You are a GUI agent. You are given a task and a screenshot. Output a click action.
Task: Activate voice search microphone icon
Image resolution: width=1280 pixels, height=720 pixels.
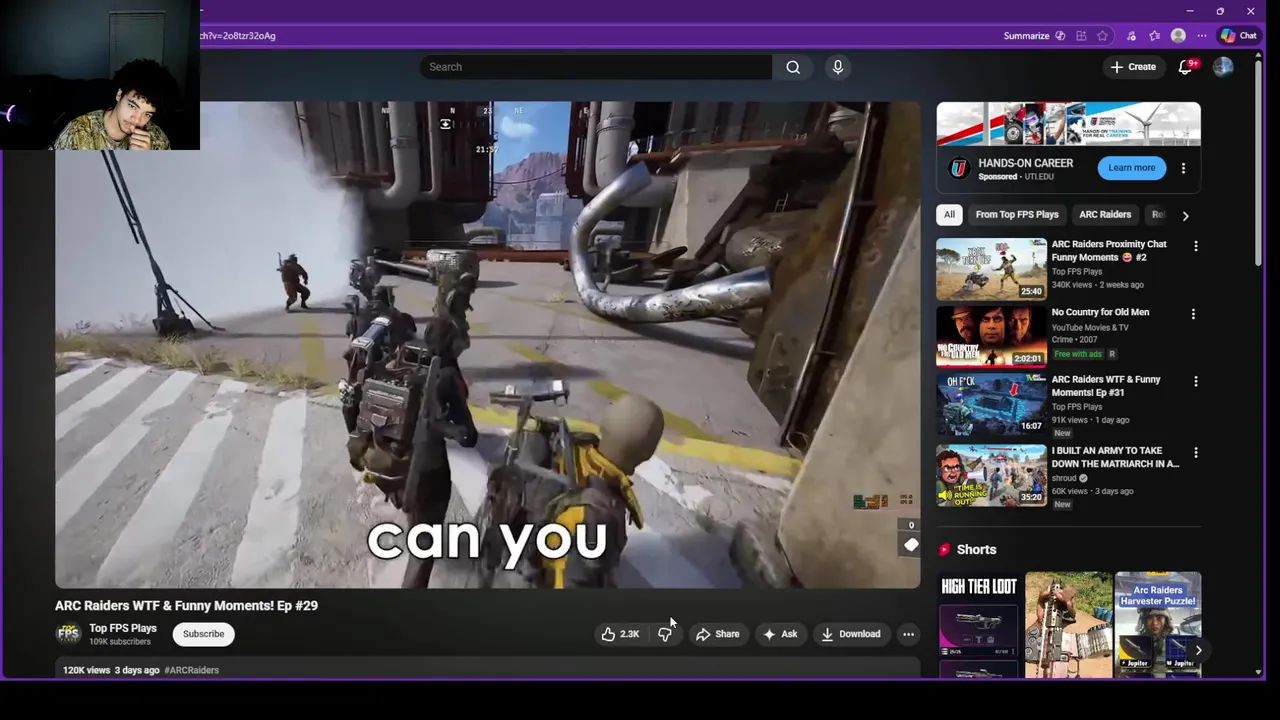tap(838, 67)
